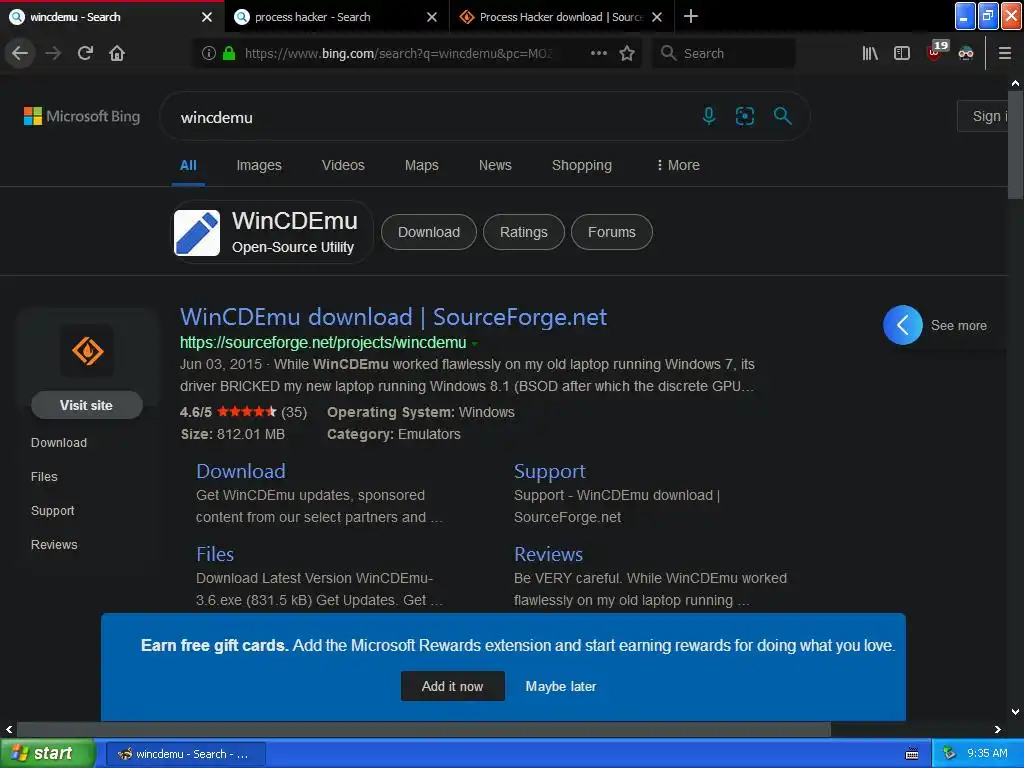Click the Forums pill button
The image size is (1024, 768).
tap(611, 232)
